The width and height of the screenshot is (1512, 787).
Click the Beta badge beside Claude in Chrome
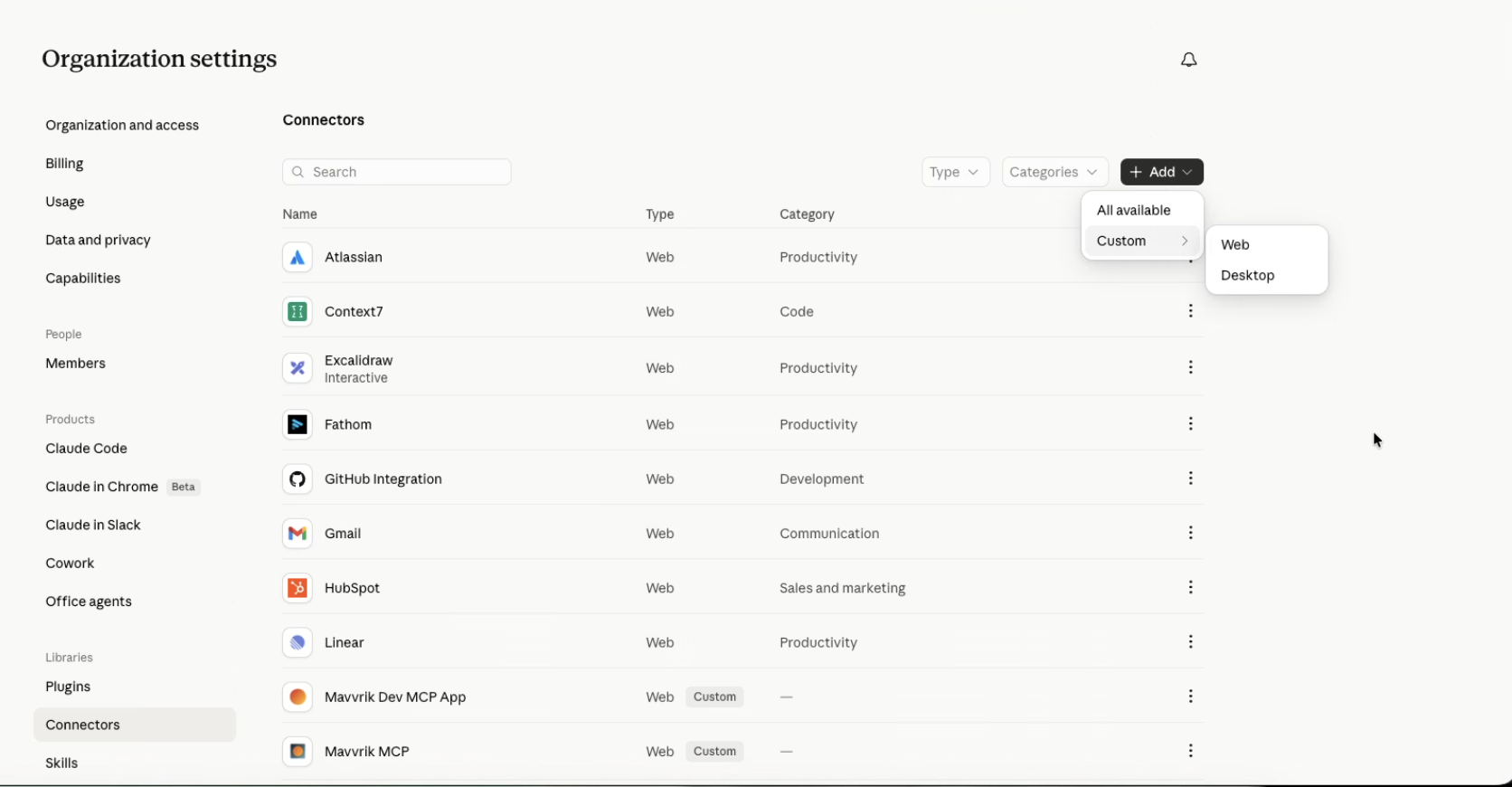(x=184, y=487)
